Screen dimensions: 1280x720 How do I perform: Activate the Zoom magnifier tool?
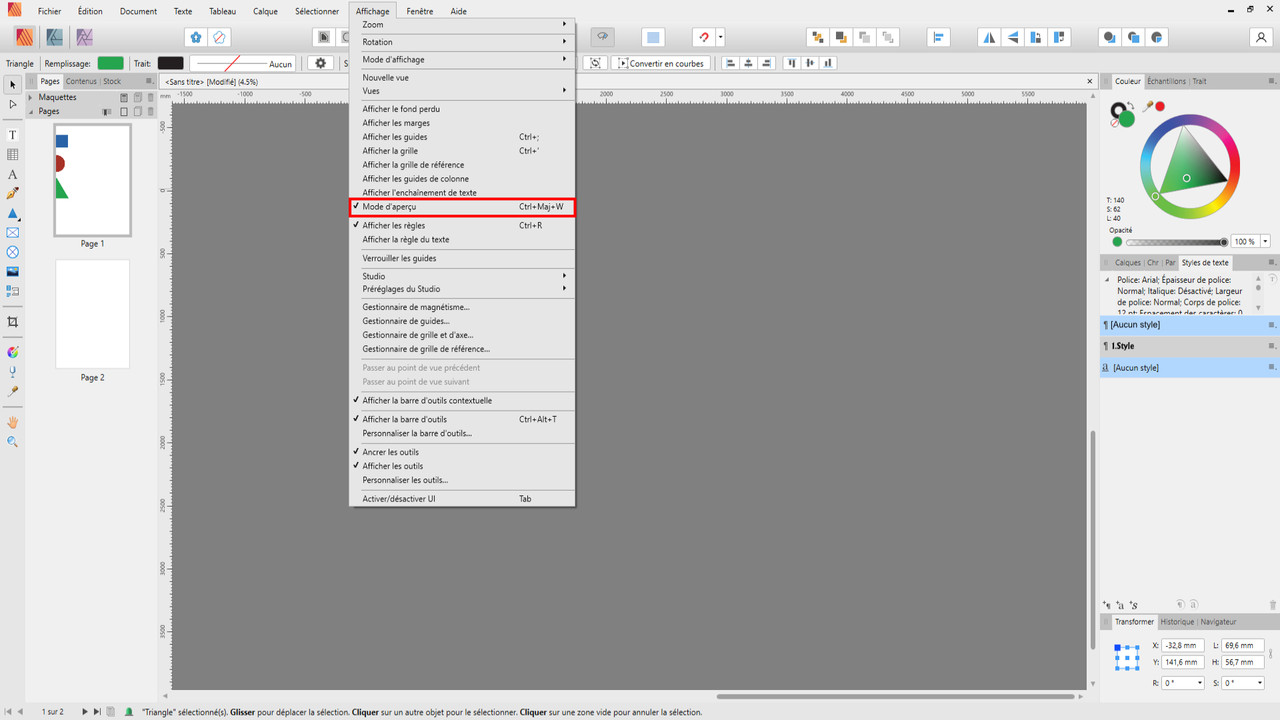pyautogui.click(x=12, y=441)
